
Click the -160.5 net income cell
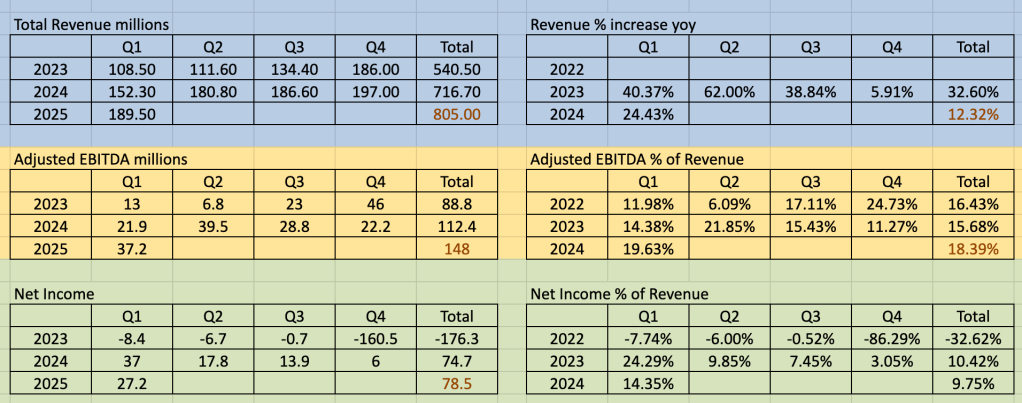[375, 339]
